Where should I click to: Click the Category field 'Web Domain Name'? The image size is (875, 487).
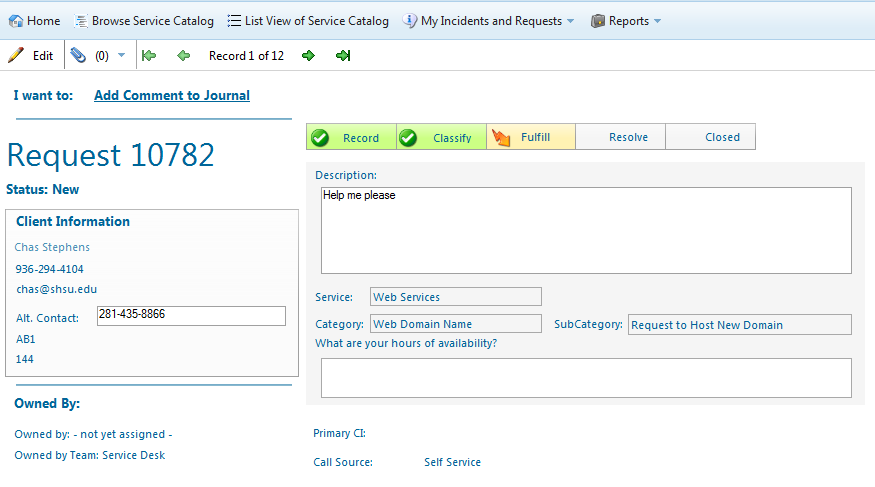point(456,324)
